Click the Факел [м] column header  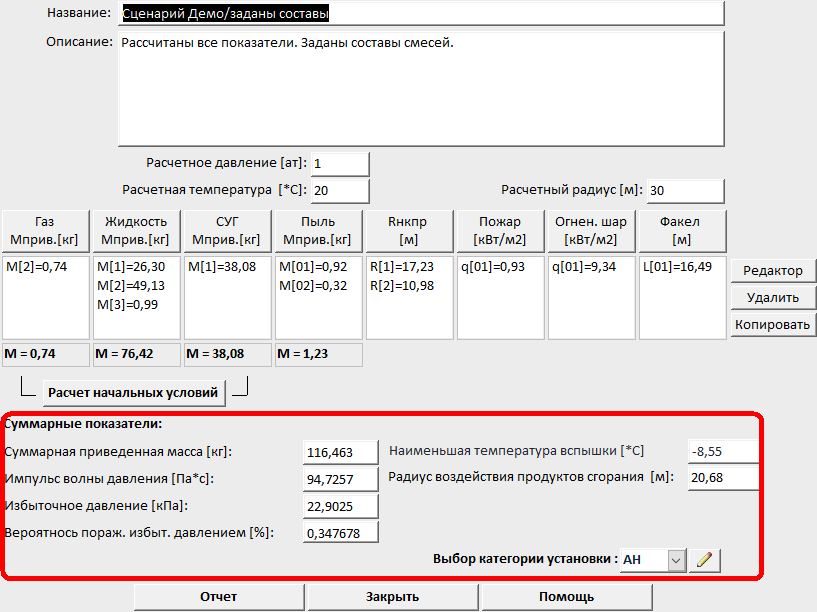682,231
